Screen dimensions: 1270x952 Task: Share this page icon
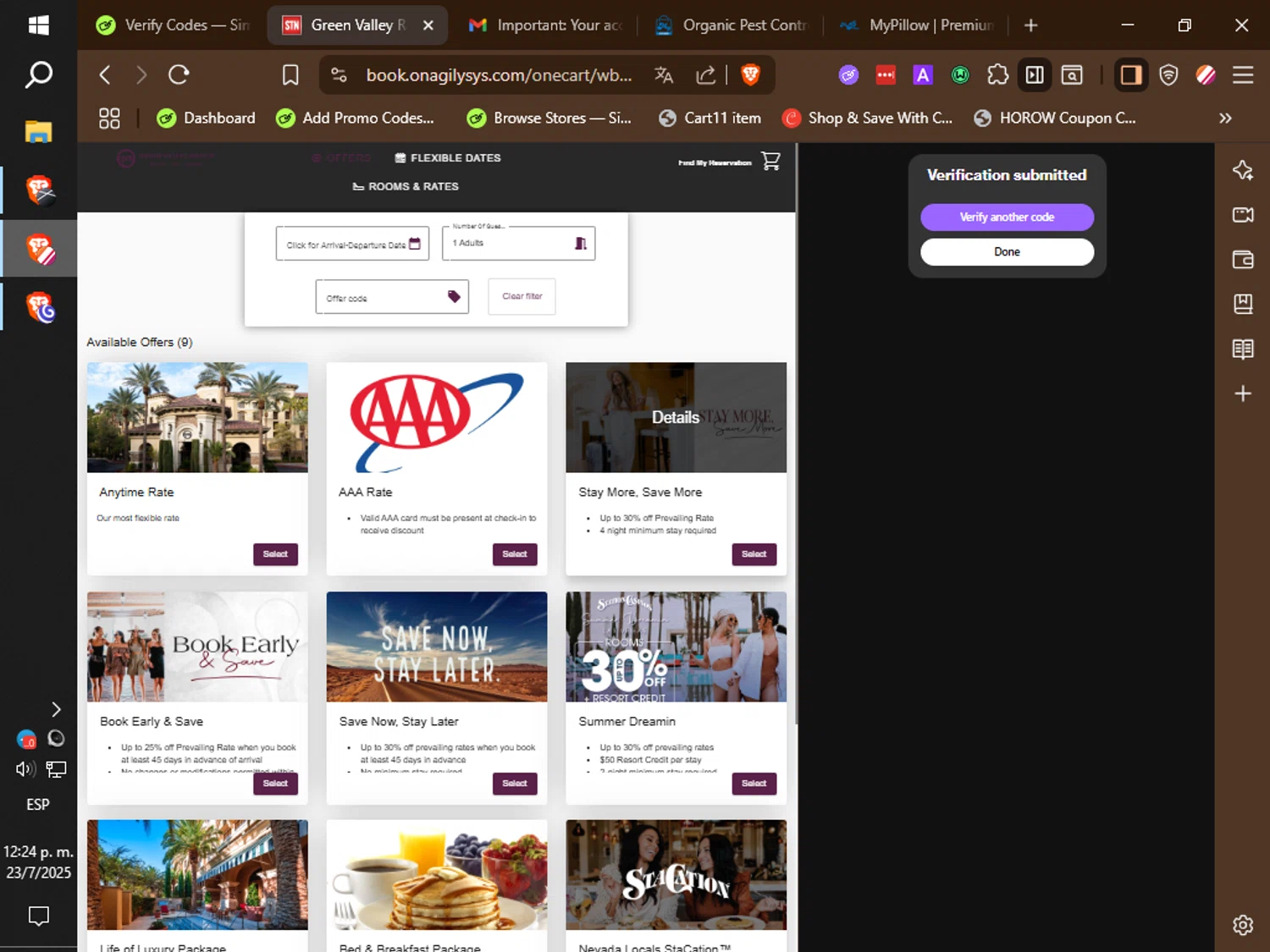(x=706, y=75)
